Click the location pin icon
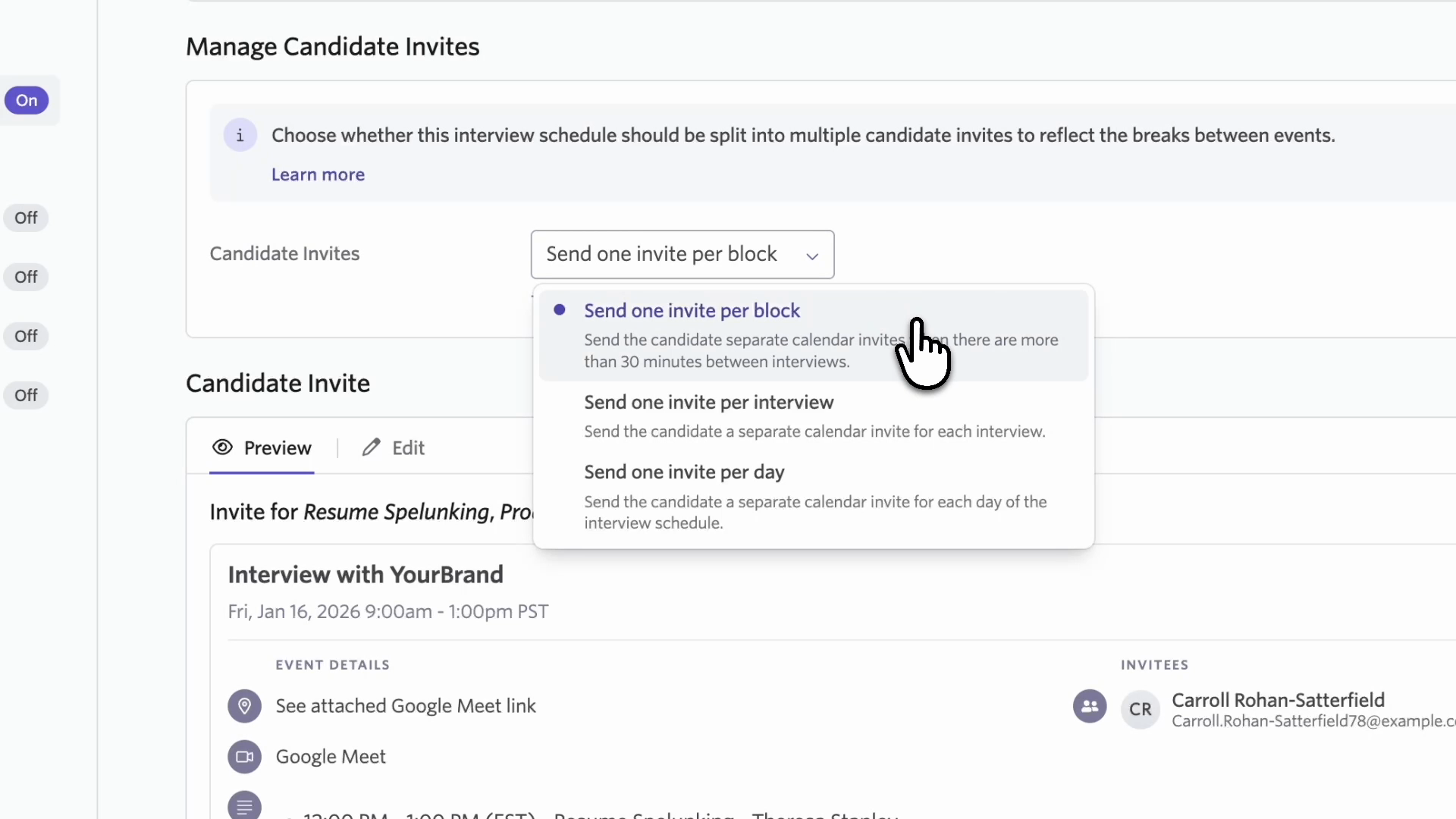 click(244, 706)
